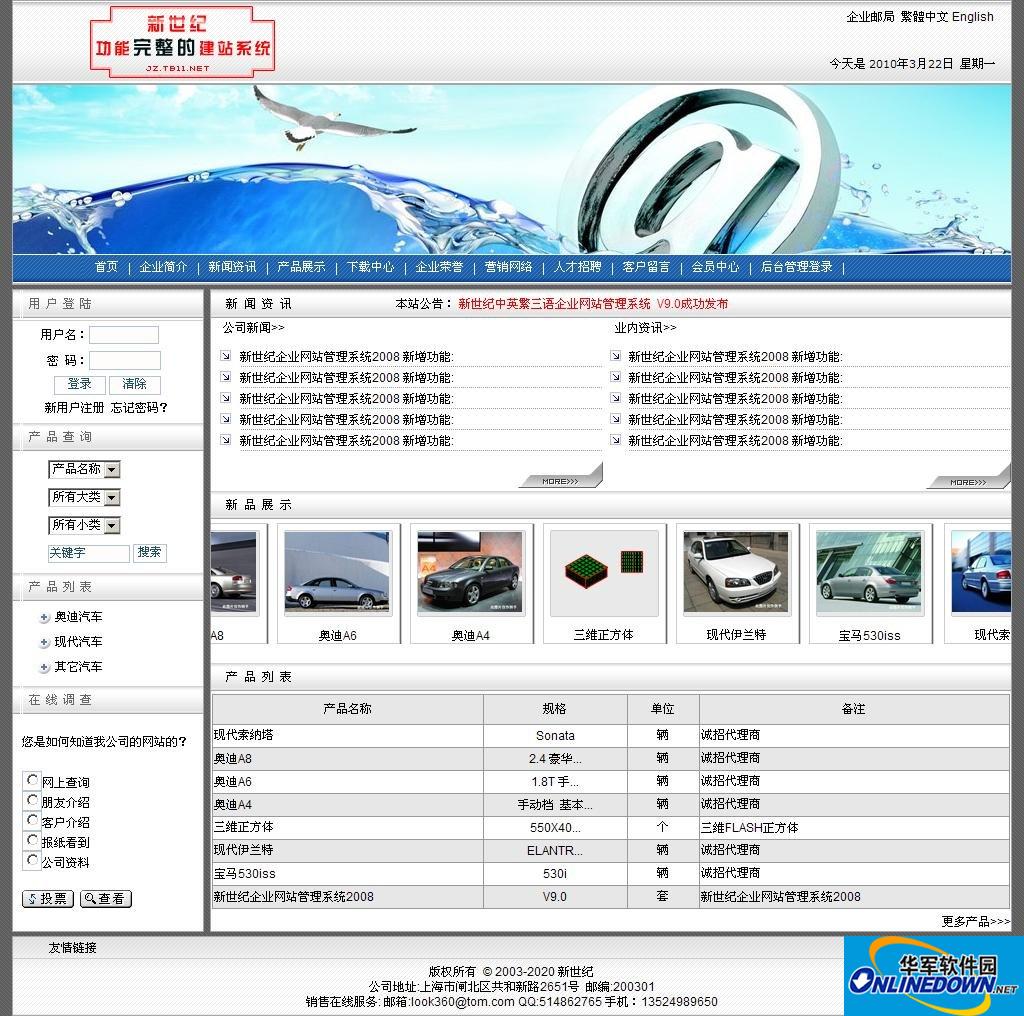Select the 报纸看到 radio option
1024x1016 pixels.
tap(33, 840)
